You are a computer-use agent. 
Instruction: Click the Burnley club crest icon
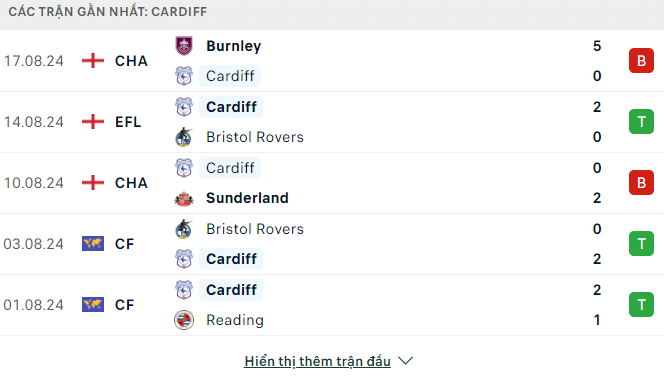(184, 46)
